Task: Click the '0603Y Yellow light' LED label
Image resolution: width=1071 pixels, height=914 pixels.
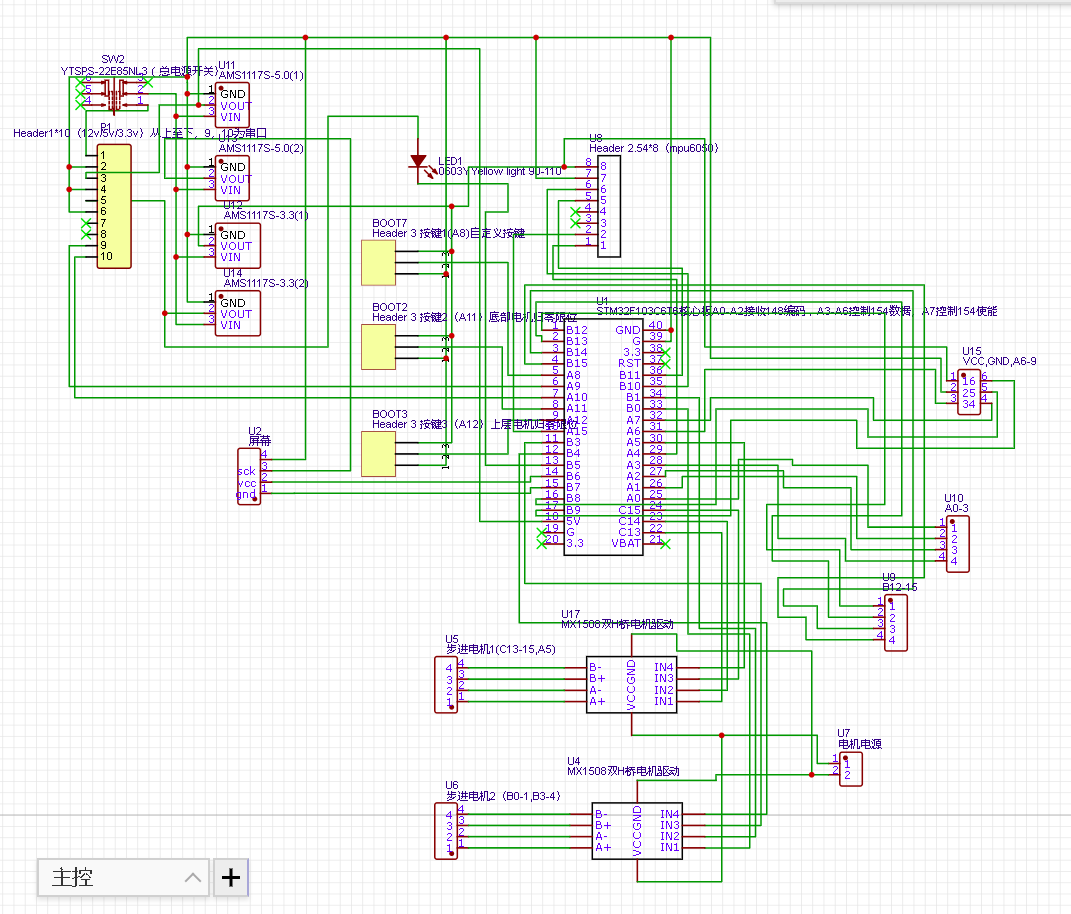Action: coord(500,171)
